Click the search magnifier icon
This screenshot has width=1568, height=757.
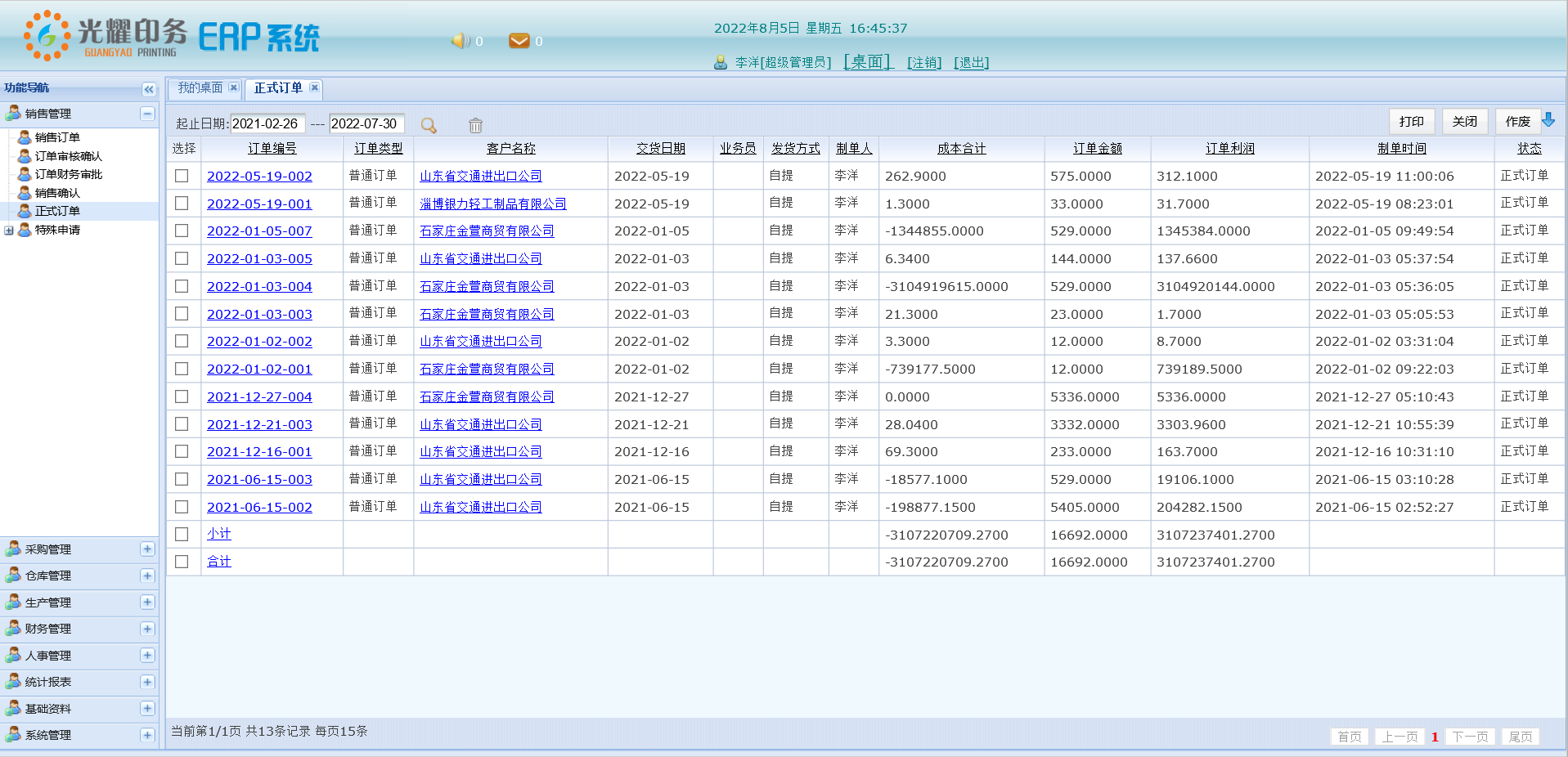tap(429, 125)
